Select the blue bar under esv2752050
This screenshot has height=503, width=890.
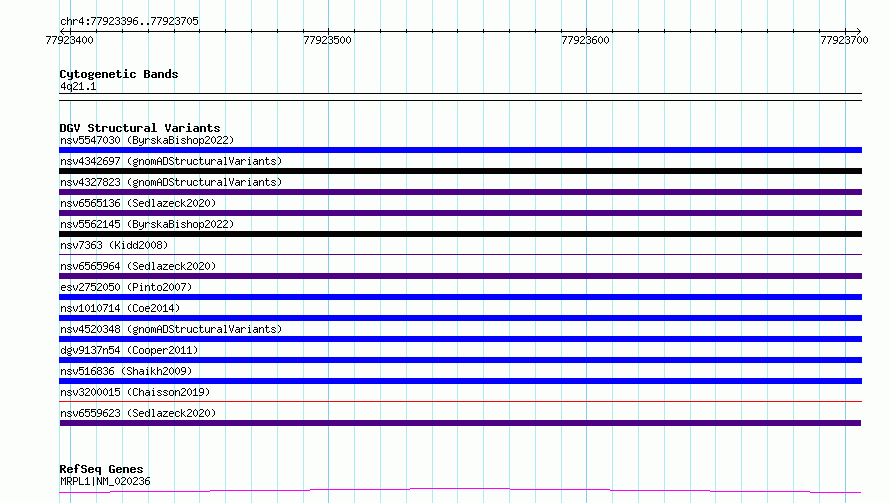click(x=460, y=297)
